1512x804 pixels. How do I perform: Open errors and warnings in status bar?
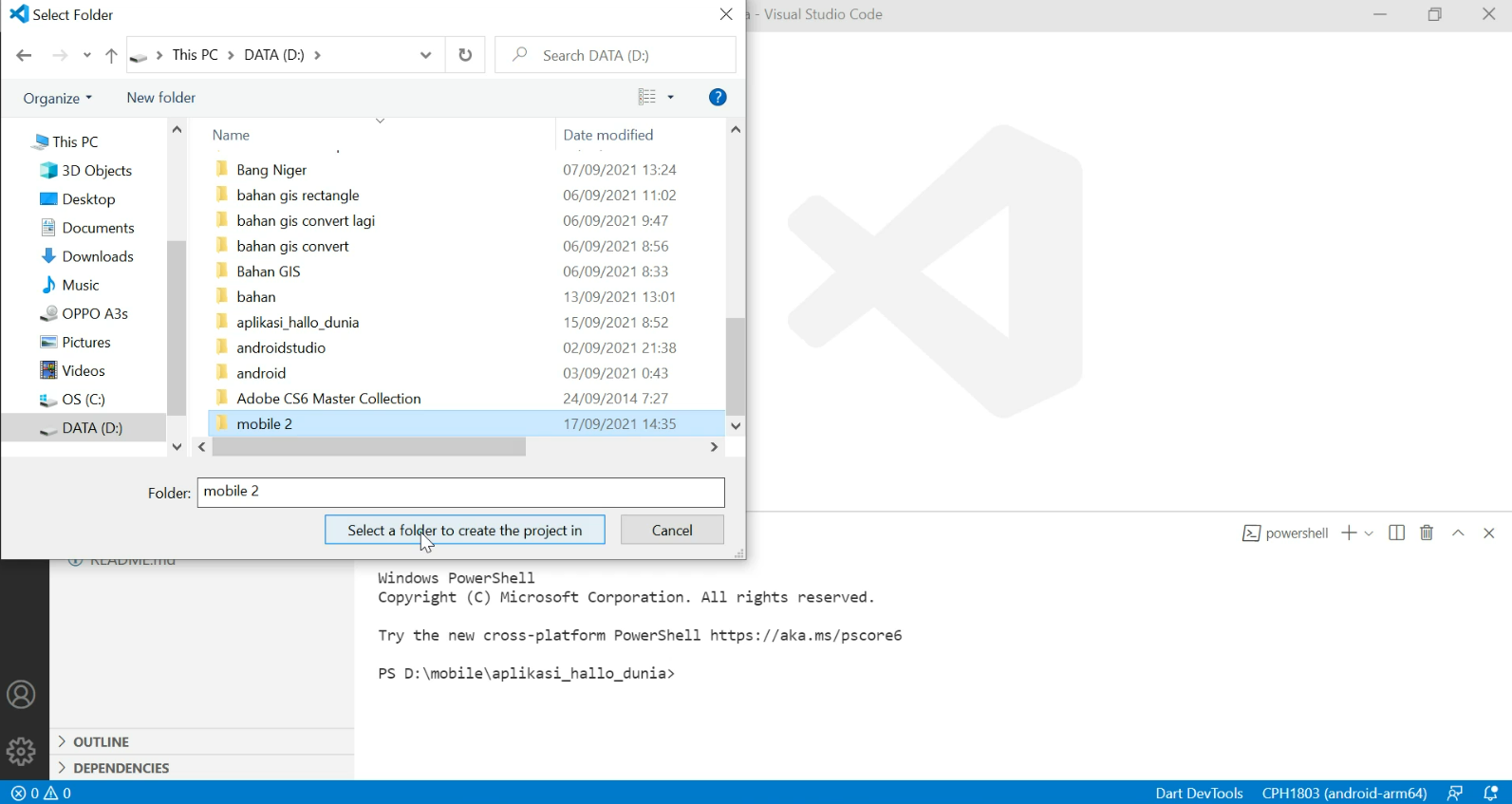41,793
